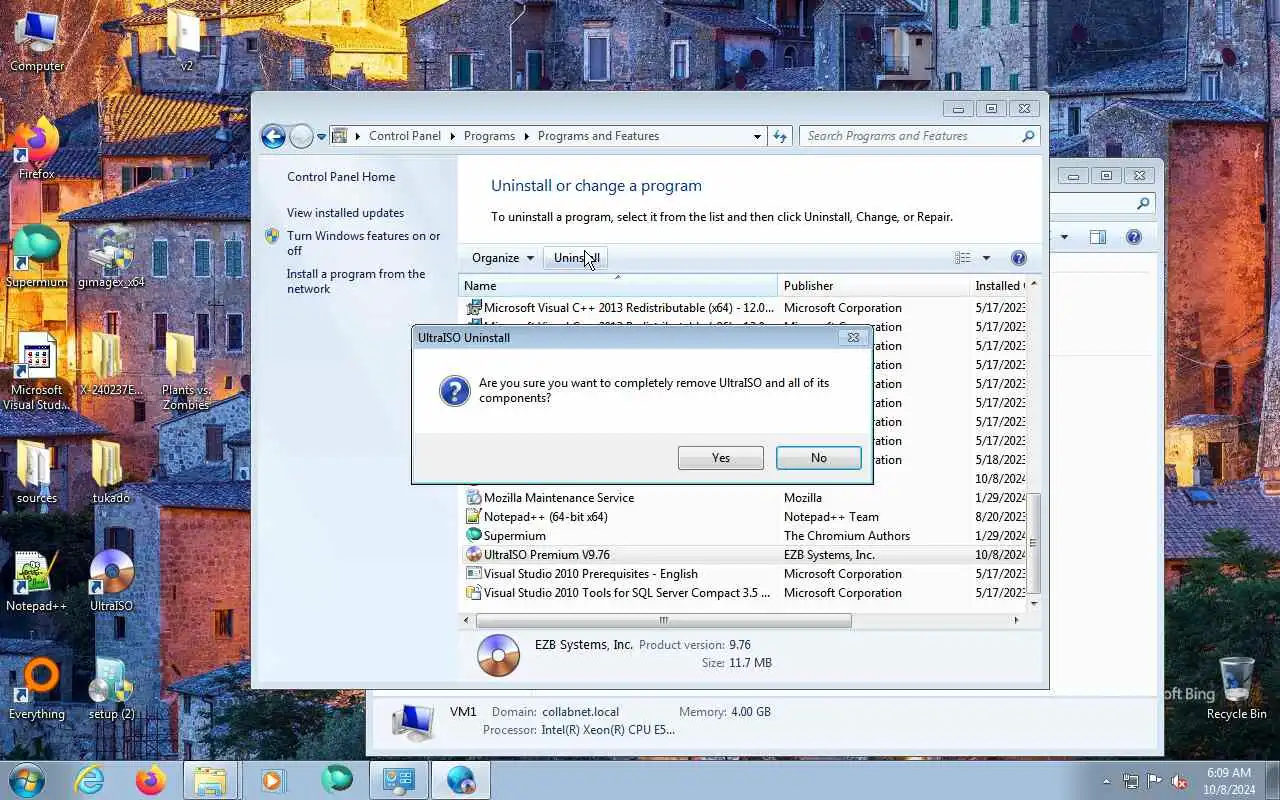This screenshot has width=1280, height=800.
Task: Open Firefox from the taskbar
Action: click(x=151, y=780)
